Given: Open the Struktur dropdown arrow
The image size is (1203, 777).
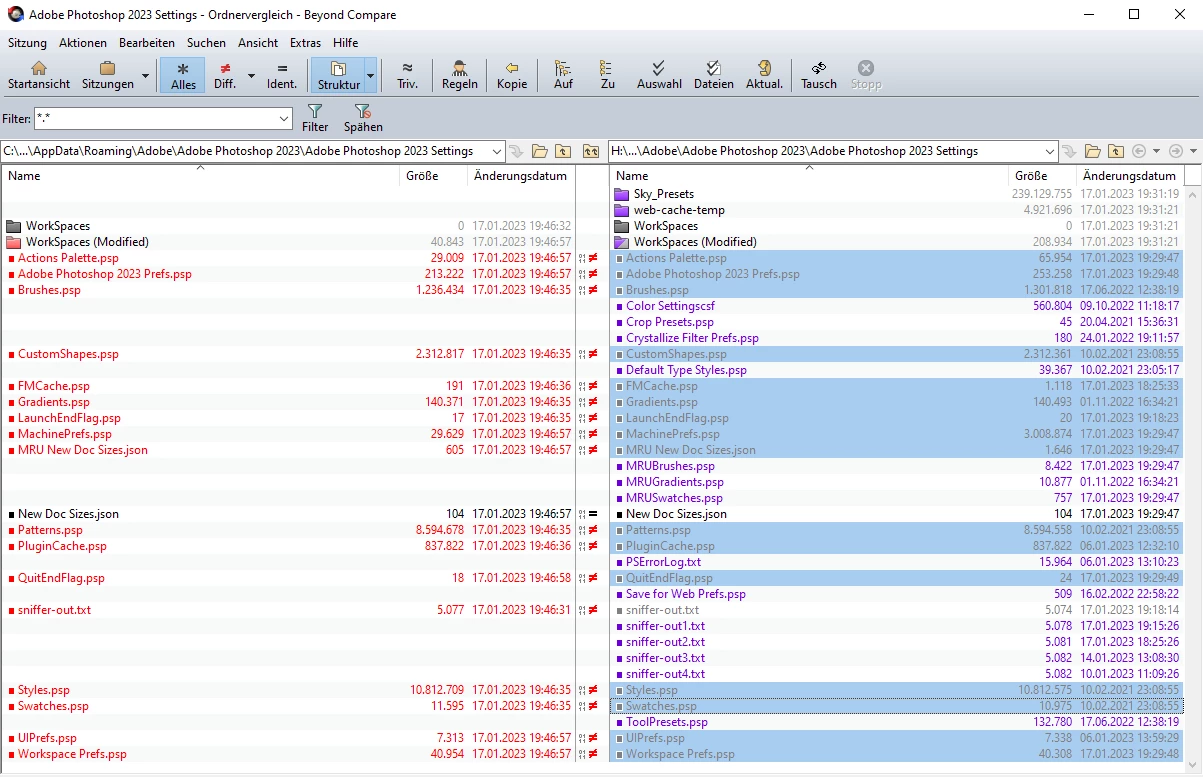Looking at the screenshot, I should pos(370,75).
